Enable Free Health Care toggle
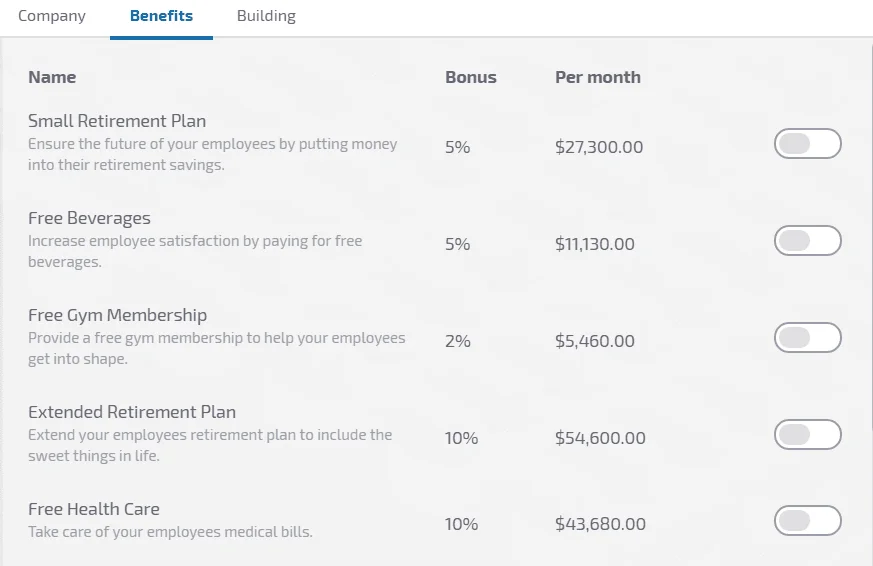This screenshot has width=873, height=566. [807, 521]
